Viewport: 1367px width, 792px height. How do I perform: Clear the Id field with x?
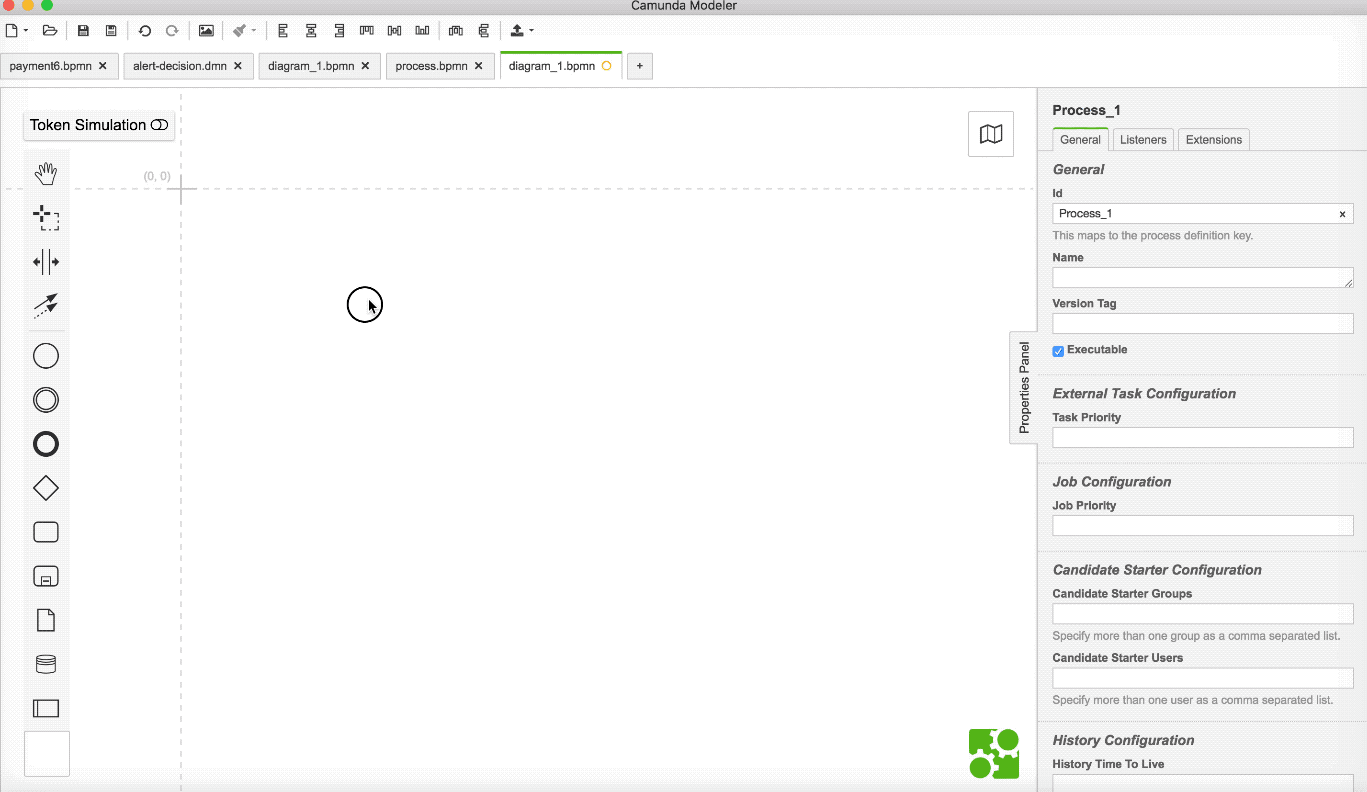1343,214
